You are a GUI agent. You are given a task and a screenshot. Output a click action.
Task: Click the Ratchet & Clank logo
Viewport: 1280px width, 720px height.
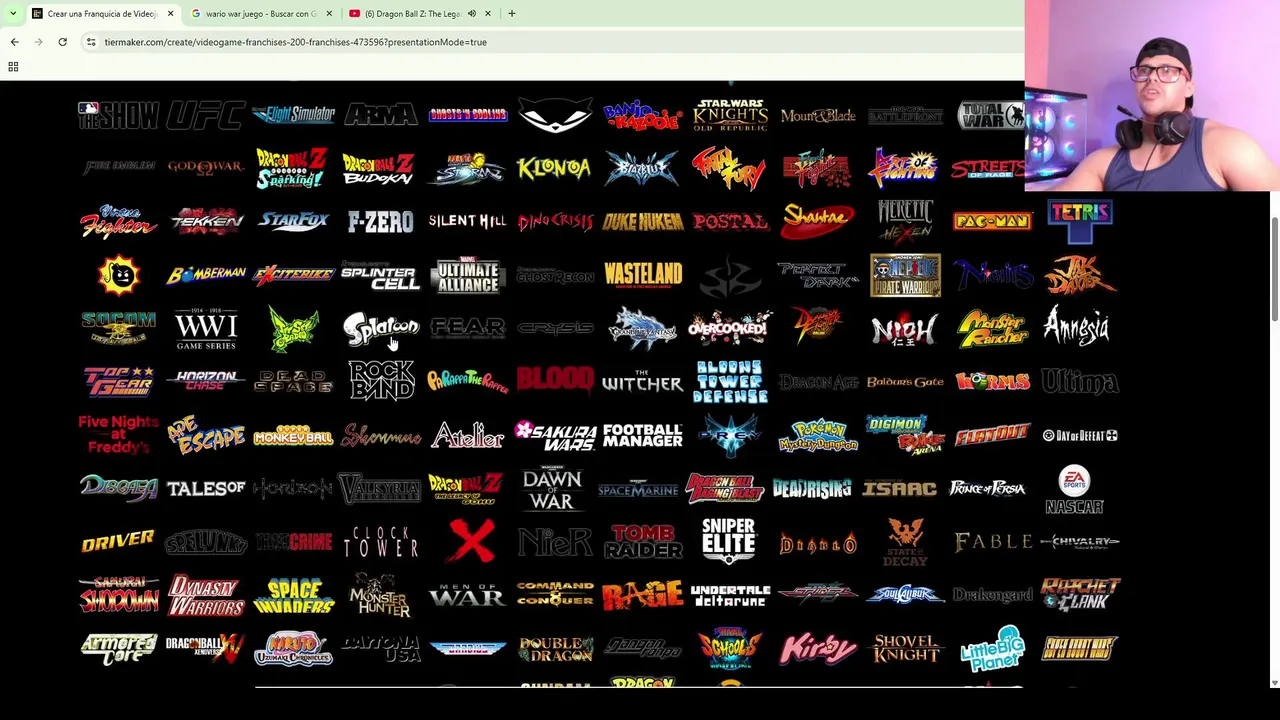tap(1080, 595)
